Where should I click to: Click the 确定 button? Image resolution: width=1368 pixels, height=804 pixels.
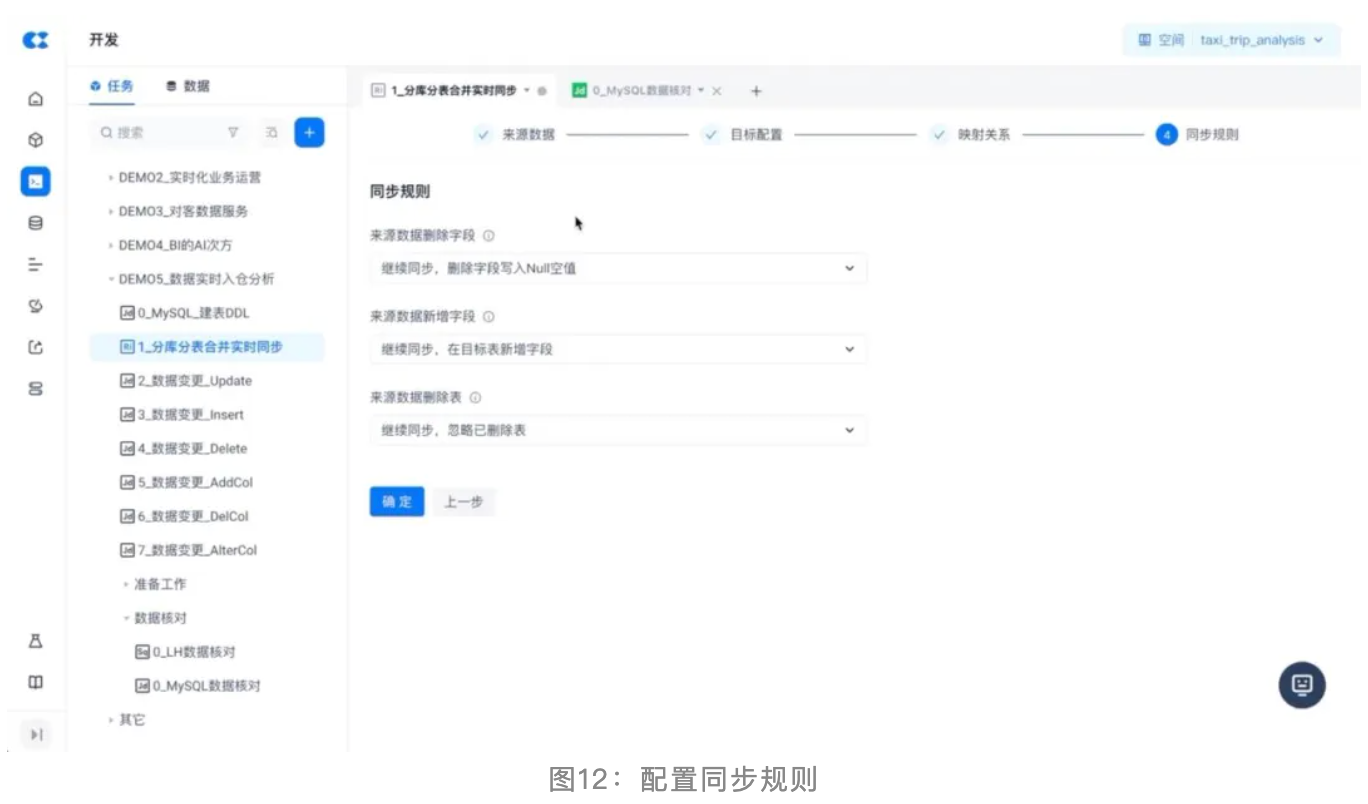[x=397, y=502]
